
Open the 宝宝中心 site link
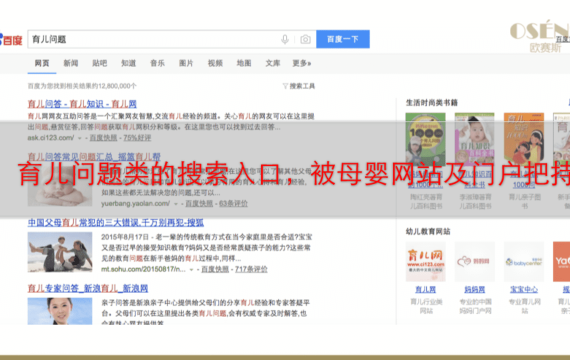pyautogui.click(x=524, y=290)
